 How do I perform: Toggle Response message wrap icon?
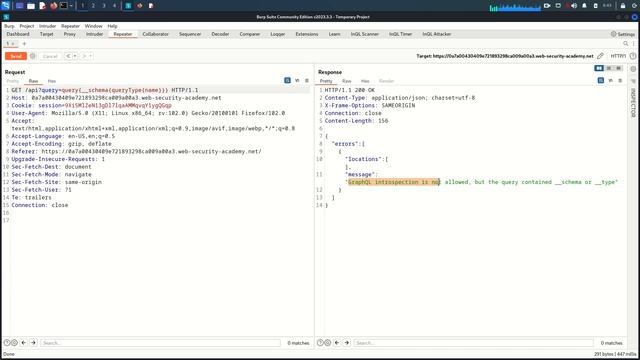(x=601, y=81)
